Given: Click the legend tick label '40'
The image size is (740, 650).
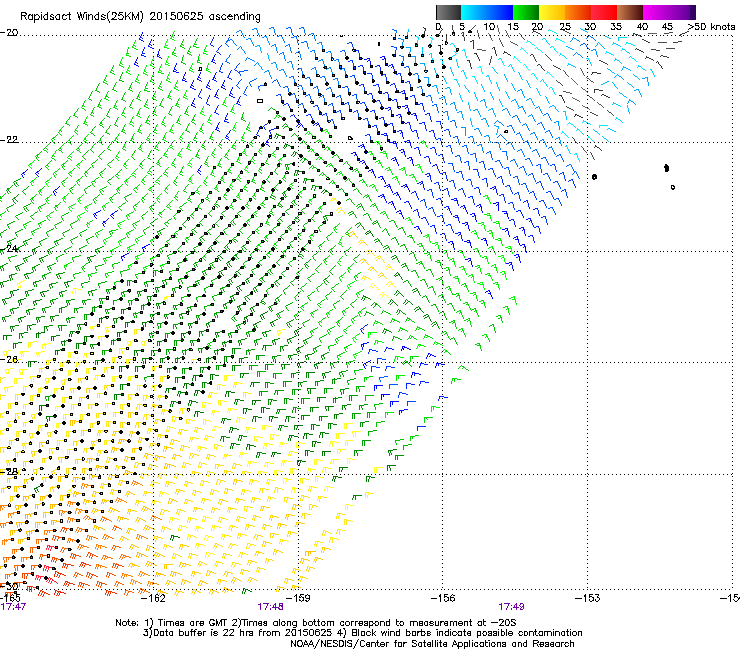Looking at the screenshot, I should pyautogui.click(x=642, y=27).
